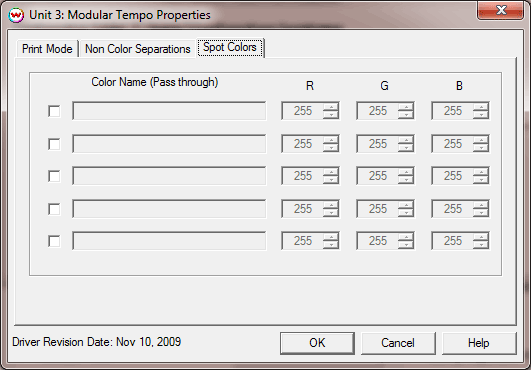
Task: Click the application icon in title bar
Action: [x=16, y=15]
